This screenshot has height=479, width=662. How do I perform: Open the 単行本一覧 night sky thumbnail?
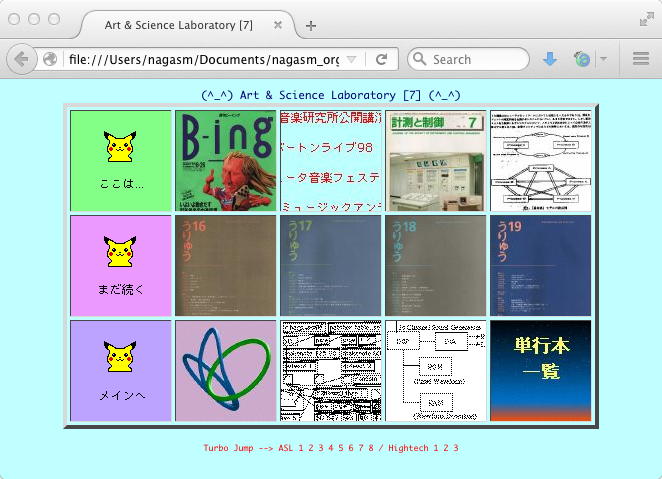pos(540,371)
